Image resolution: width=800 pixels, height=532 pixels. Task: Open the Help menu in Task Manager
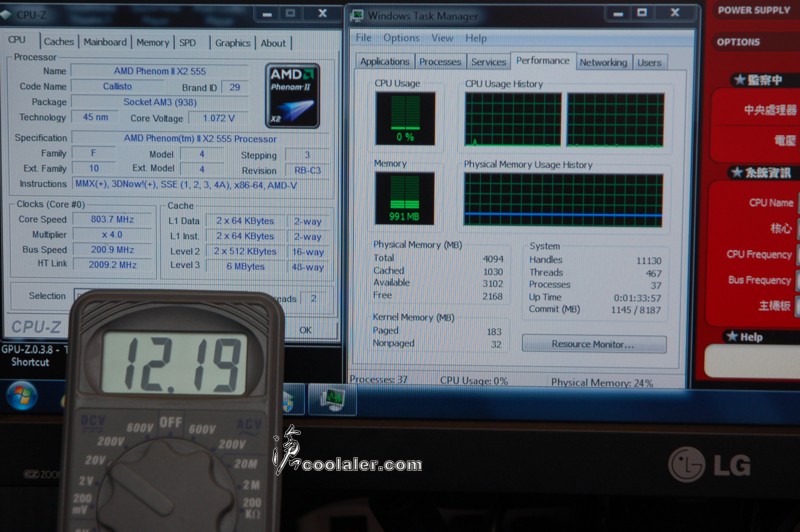(476, 38)
